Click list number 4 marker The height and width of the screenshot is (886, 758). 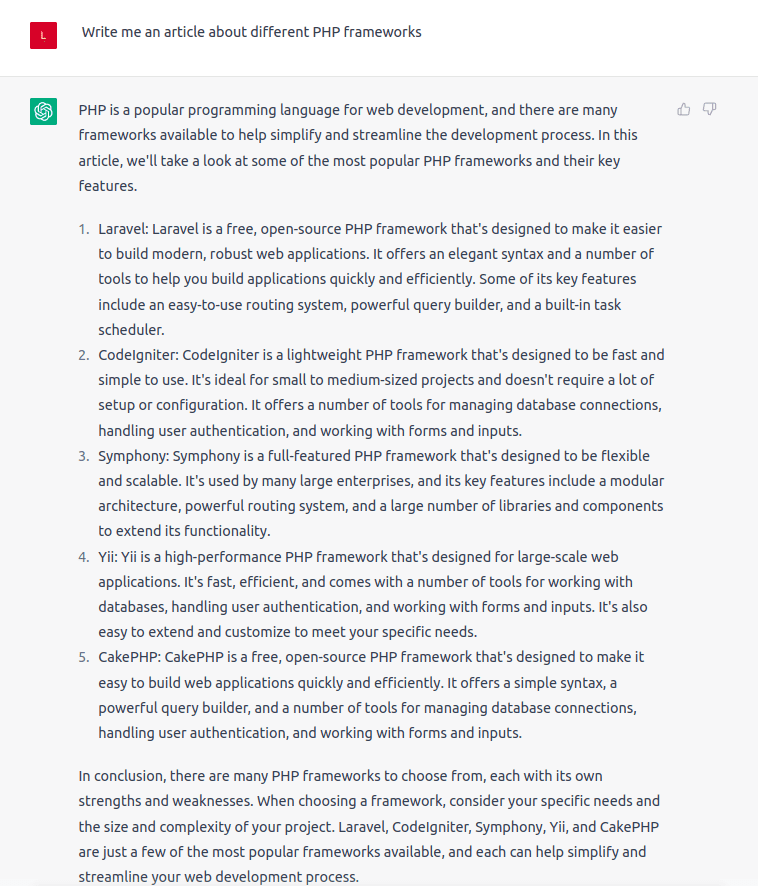point(84,556)
